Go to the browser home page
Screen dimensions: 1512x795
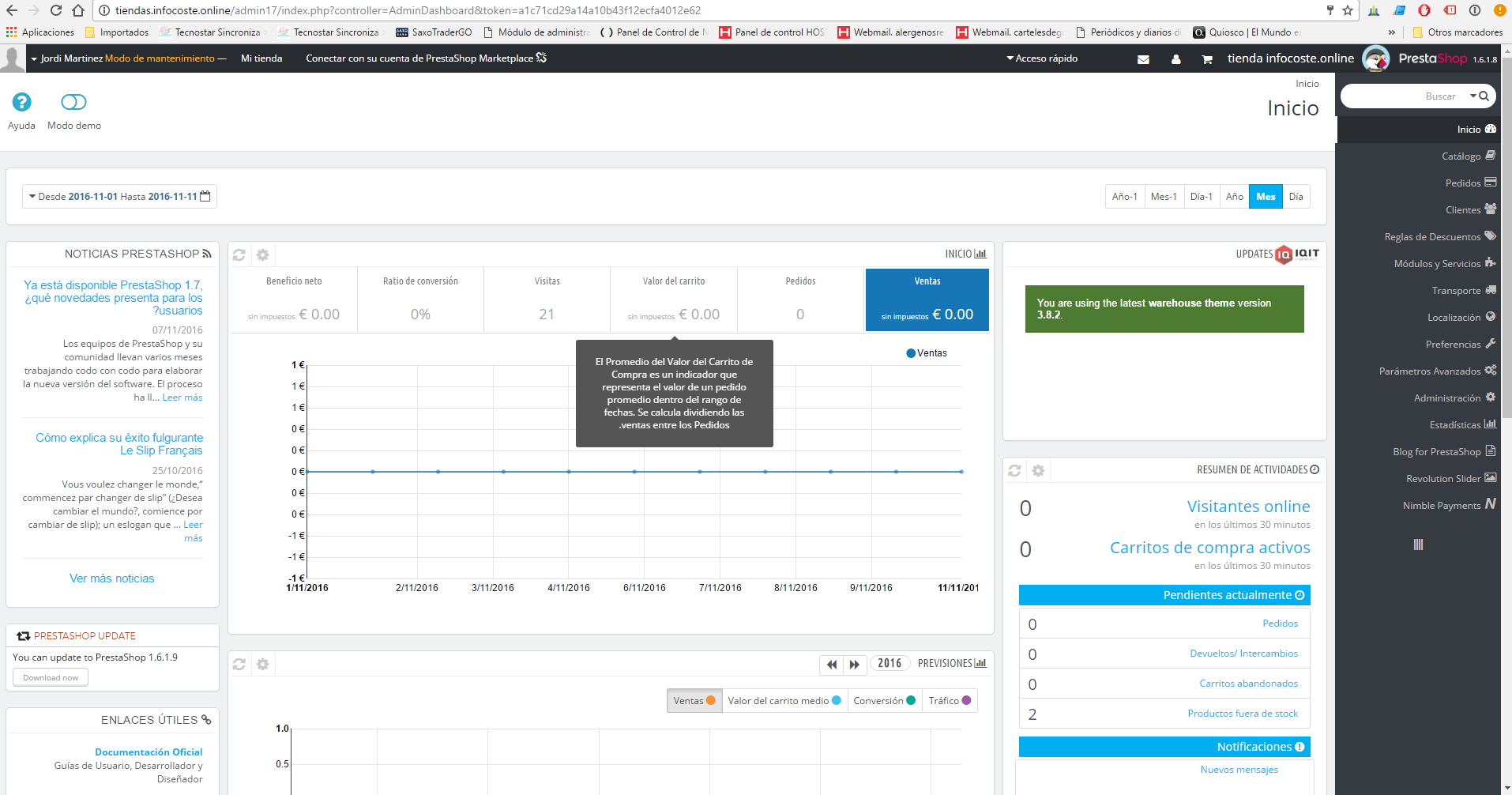pos(78,10)
